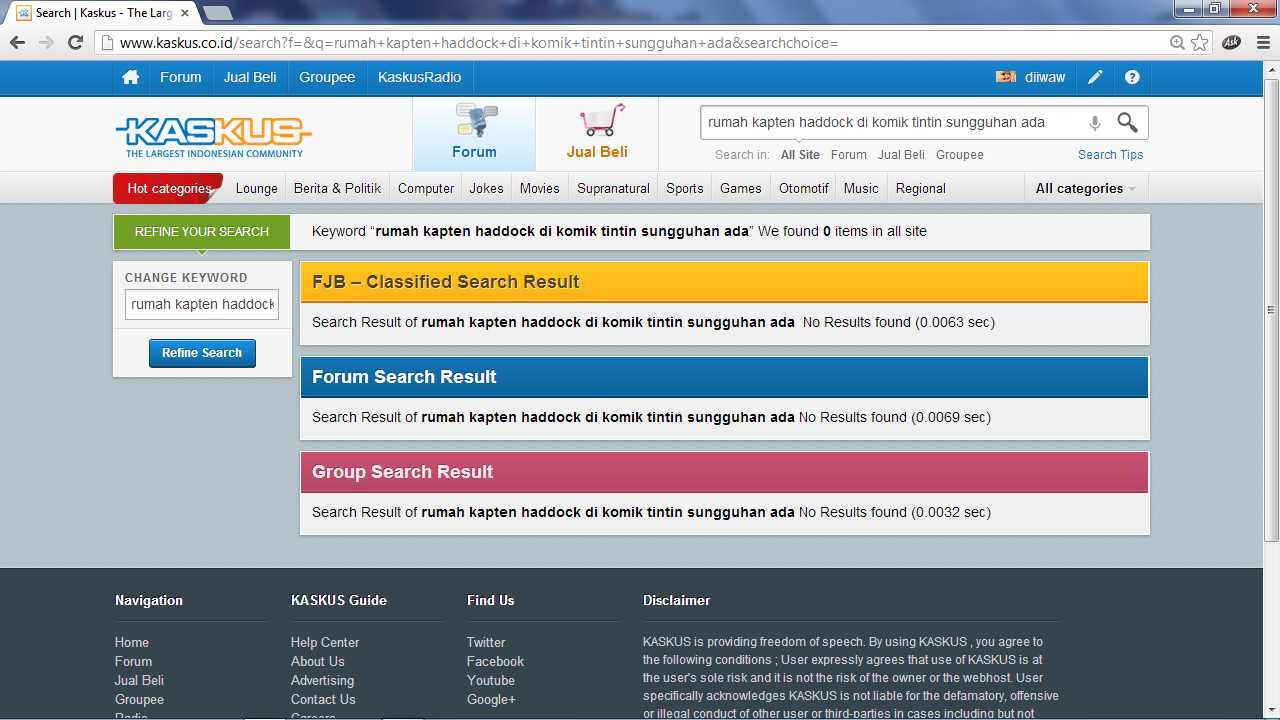The width and height of the screenshot is (1280, 720).
Task: Open the Advertising footer link
Action: coord(322,681)
